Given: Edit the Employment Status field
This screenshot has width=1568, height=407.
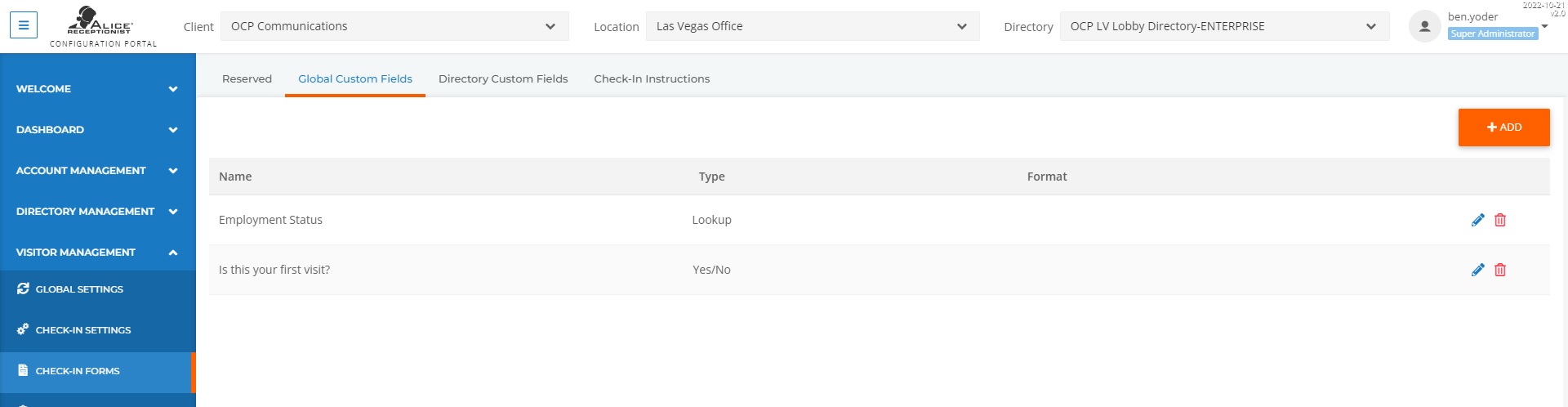Looking at the screenshot, I should coord(1477,220).
